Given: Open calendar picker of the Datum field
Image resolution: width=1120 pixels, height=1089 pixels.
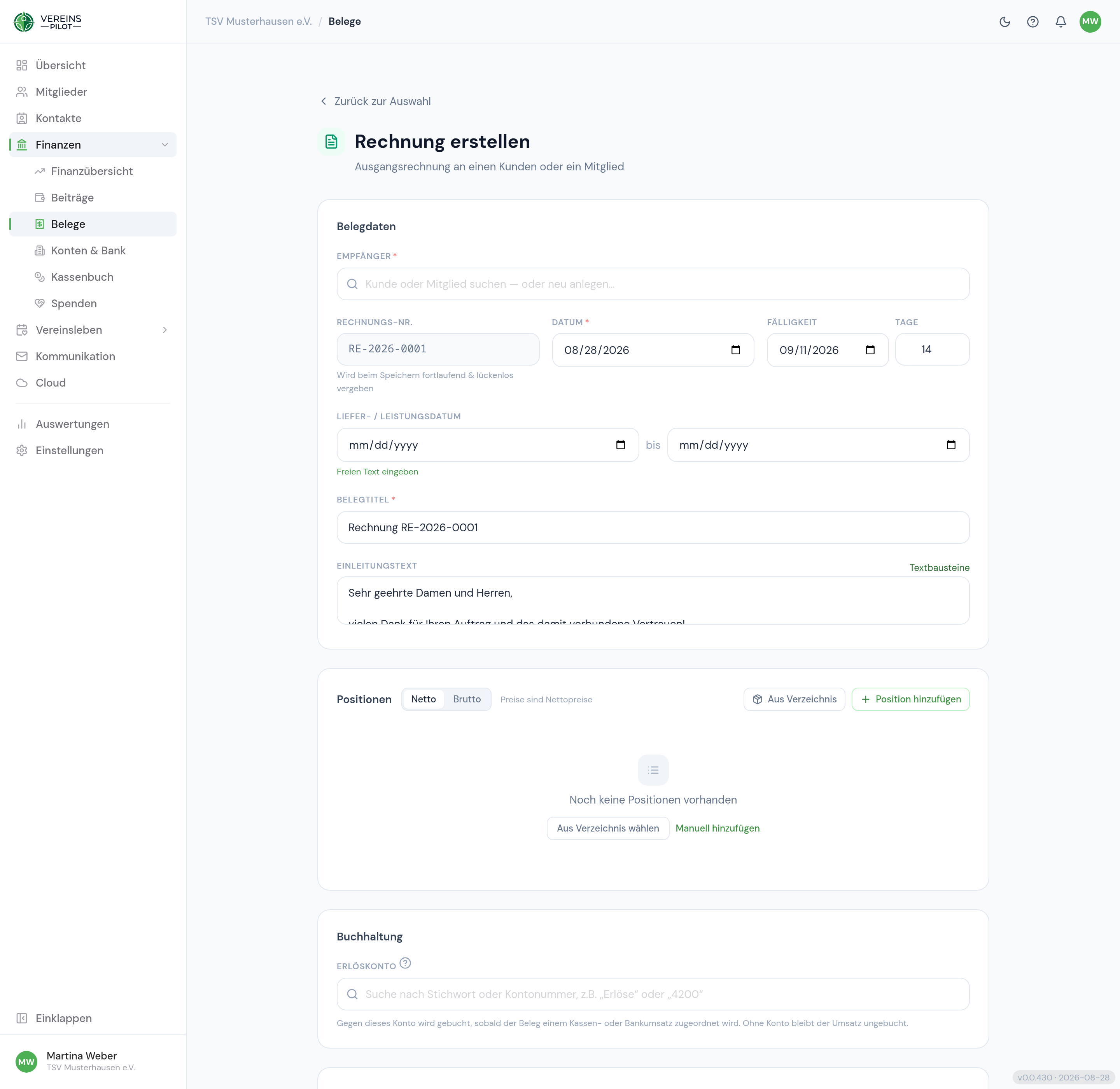Looking at the screenshot, I should coord(736,350).
